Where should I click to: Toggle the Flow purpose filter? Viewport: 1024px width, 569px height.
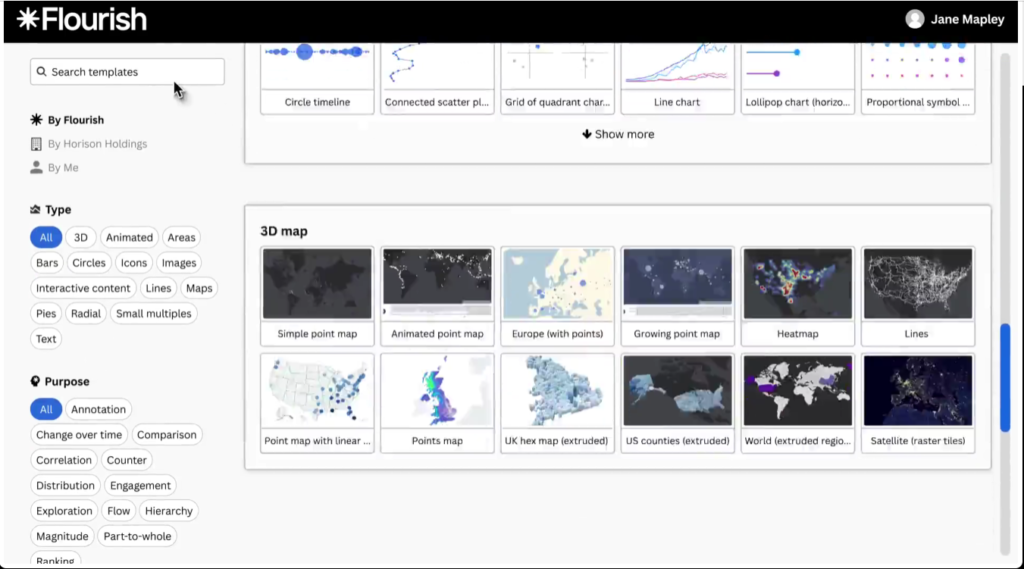click(x=119, y=511)
